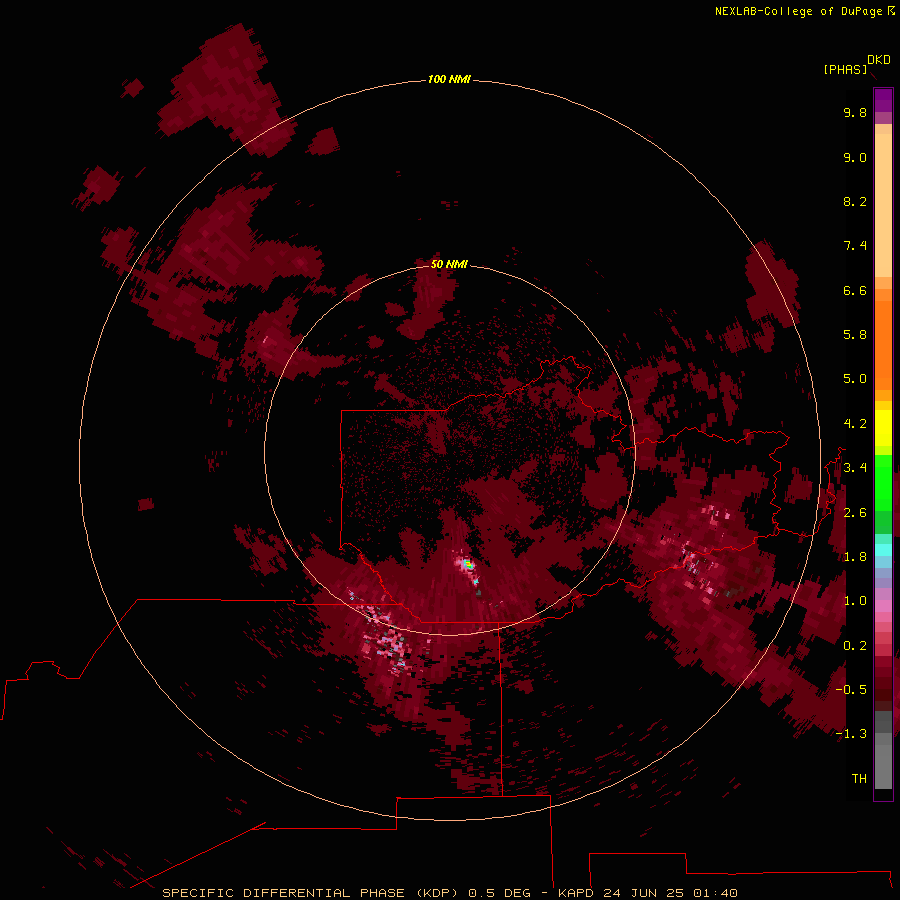The height and width of the screenshot is (900, 900).
Task: Click the purple top band of the color bar
Action: coord(883,100)
